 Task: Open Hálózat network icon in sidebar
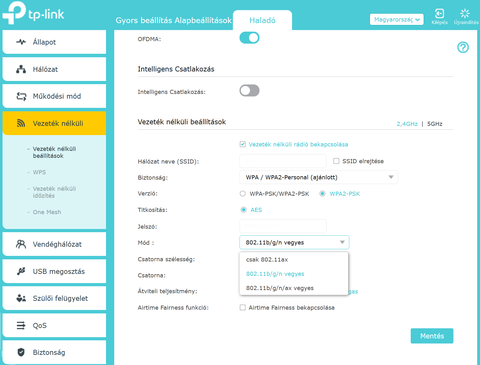click(x=21, y=69)
